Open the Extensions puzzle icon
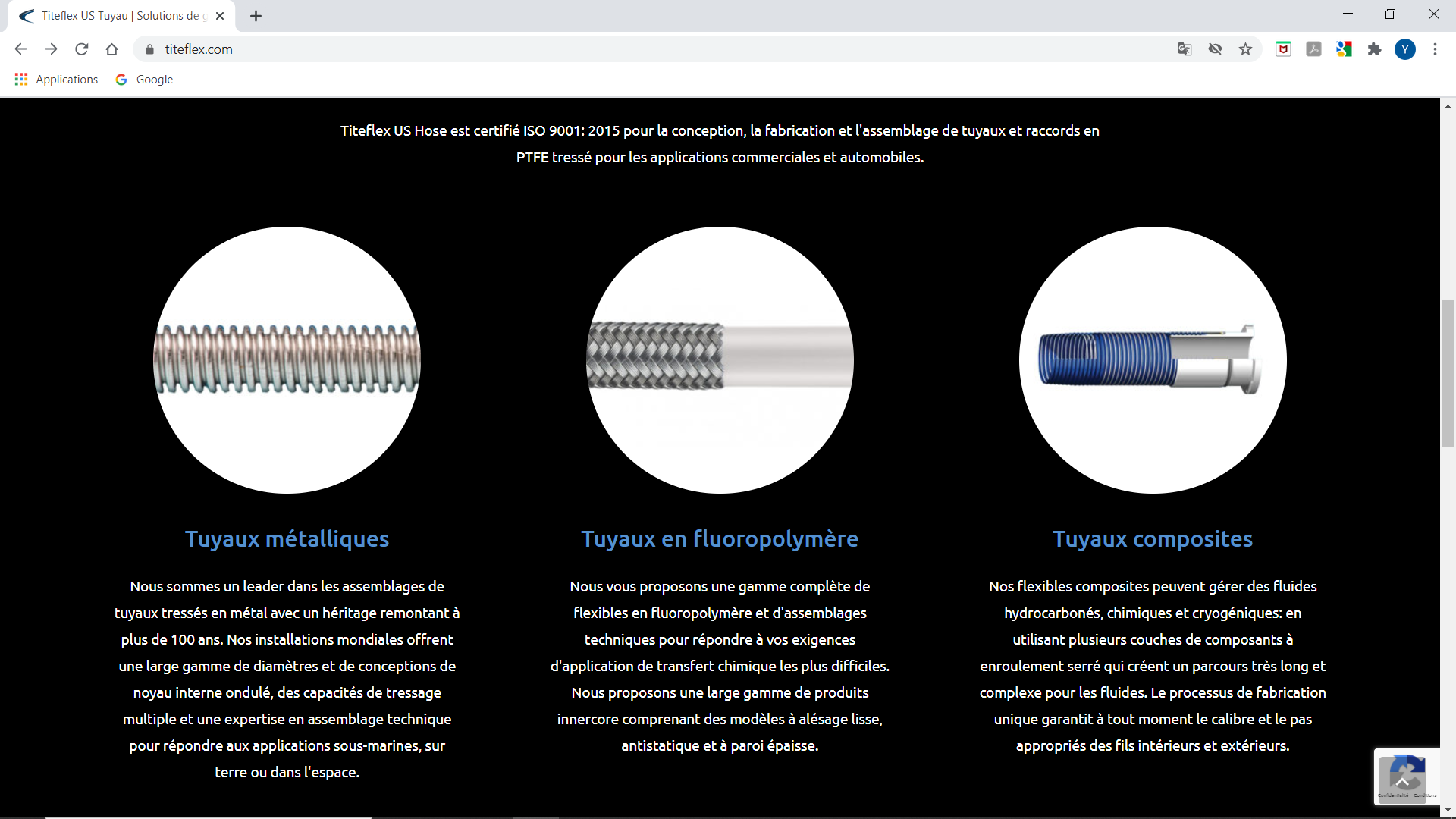 pyautogui.click(x=1374, y=49)
